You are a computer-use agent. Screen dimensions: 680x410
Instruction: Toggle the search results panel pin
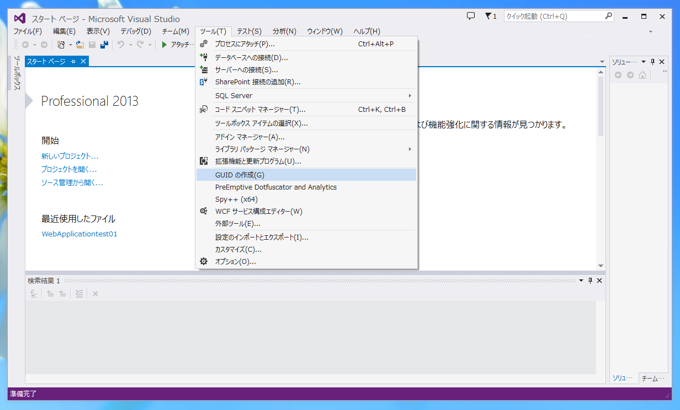pos(590,281)
